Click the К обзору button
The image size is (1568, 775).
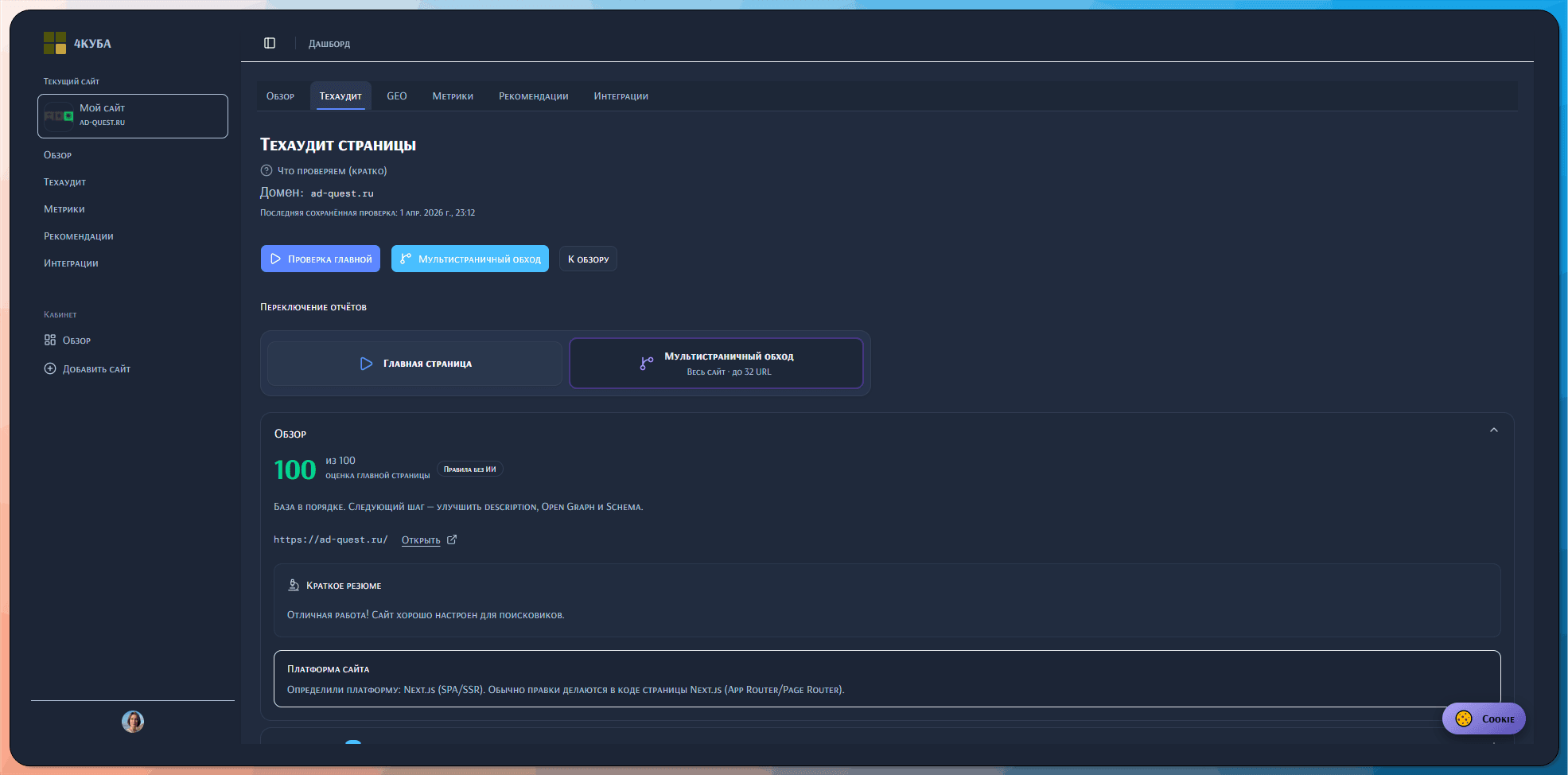(x=588, y=259)
